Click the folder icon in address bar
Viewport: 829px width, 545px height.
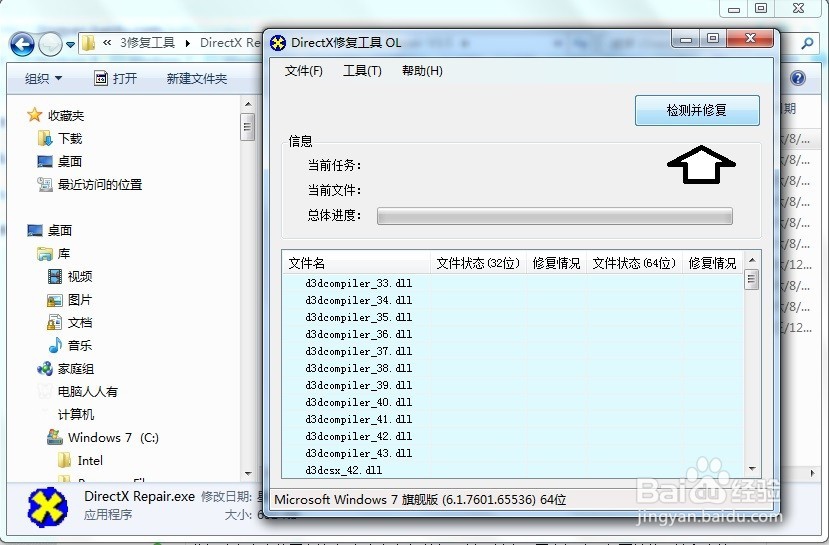click(88, 43)
